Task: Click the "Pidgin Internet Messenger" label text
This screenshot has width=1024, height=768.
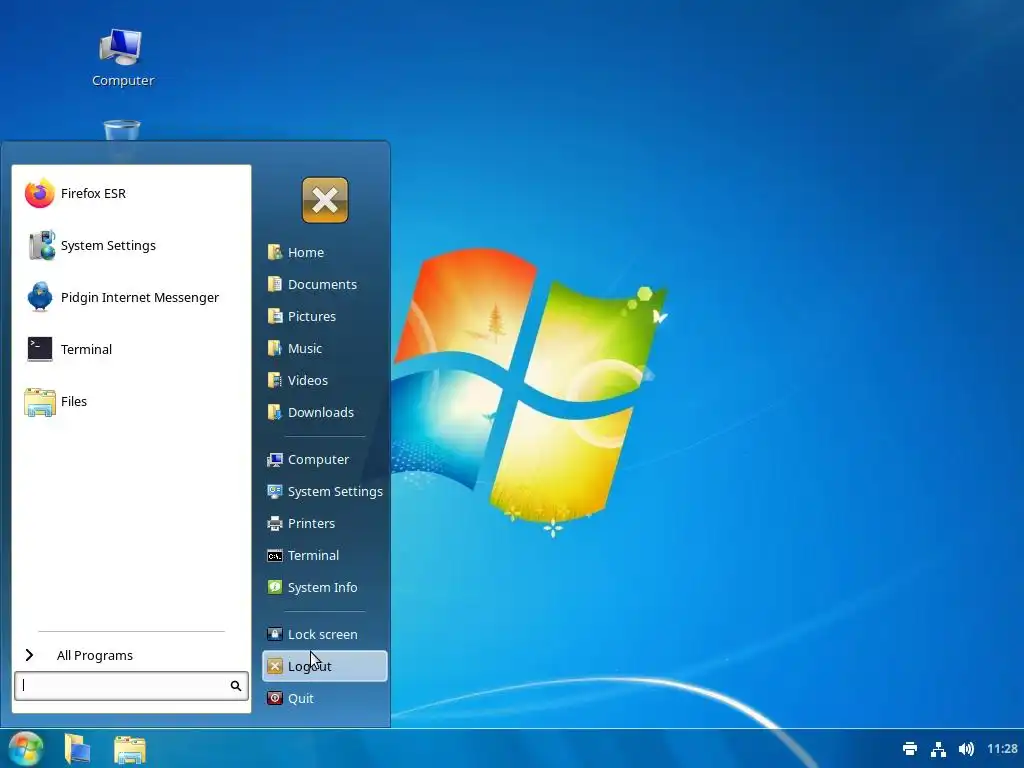Action: tap(140, 297)
